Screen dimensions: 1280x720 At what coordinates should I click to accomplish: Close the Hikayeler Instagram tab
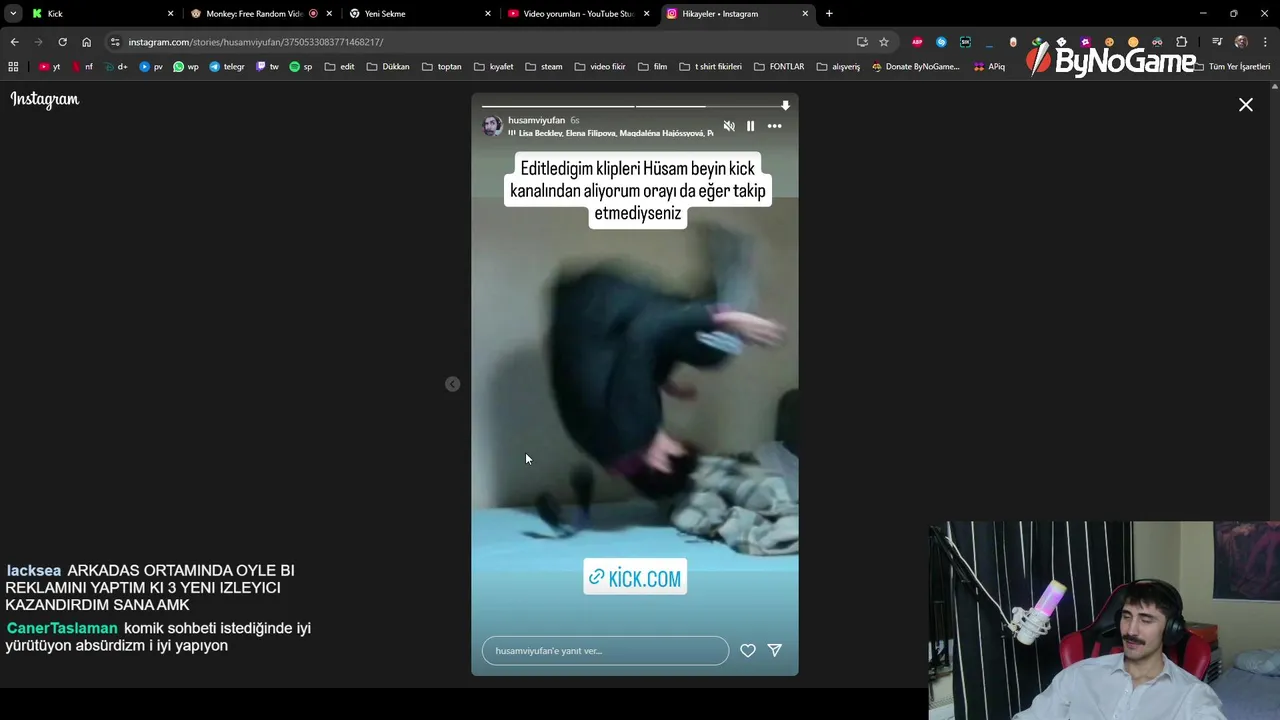coord(805,14)
